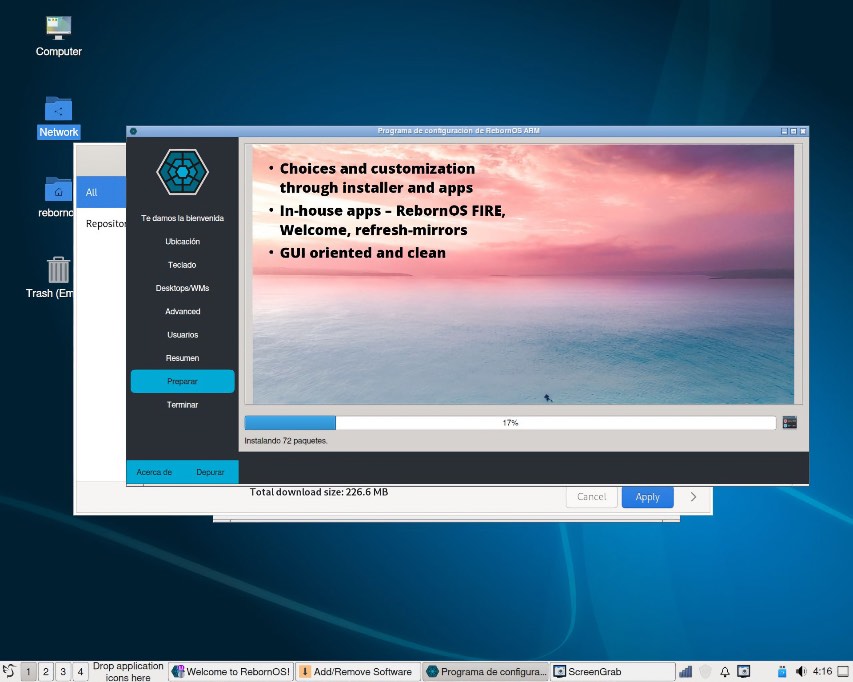Click Cancel in Add/Remove Software
853x682 pixels.
(x=591, y=497)
